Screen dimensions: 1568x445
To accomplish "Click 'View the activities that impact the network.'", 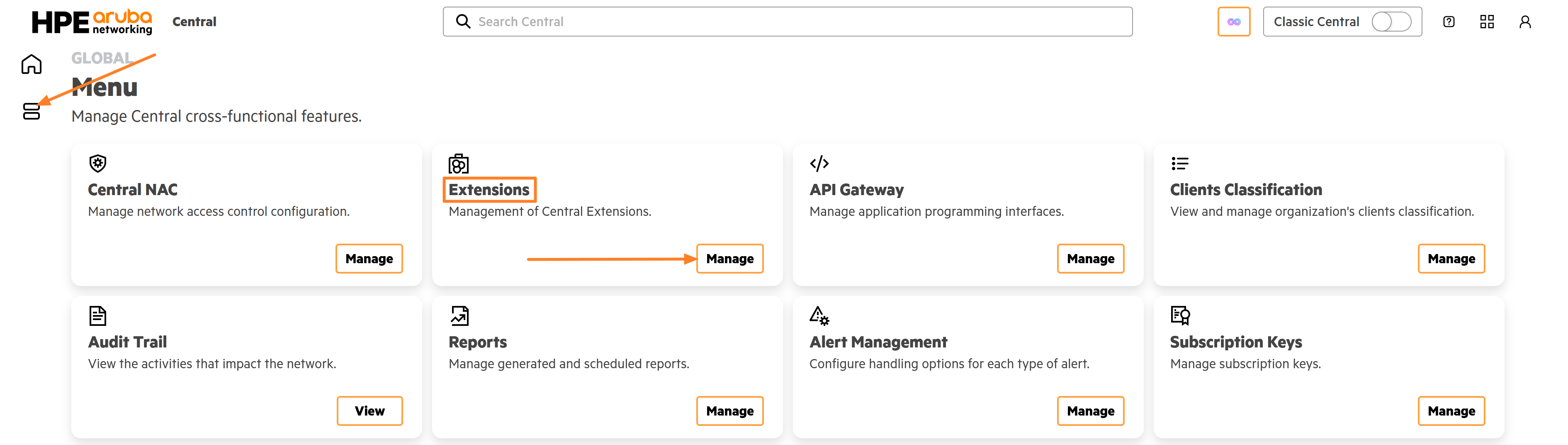I will click(x=212, y=364).
